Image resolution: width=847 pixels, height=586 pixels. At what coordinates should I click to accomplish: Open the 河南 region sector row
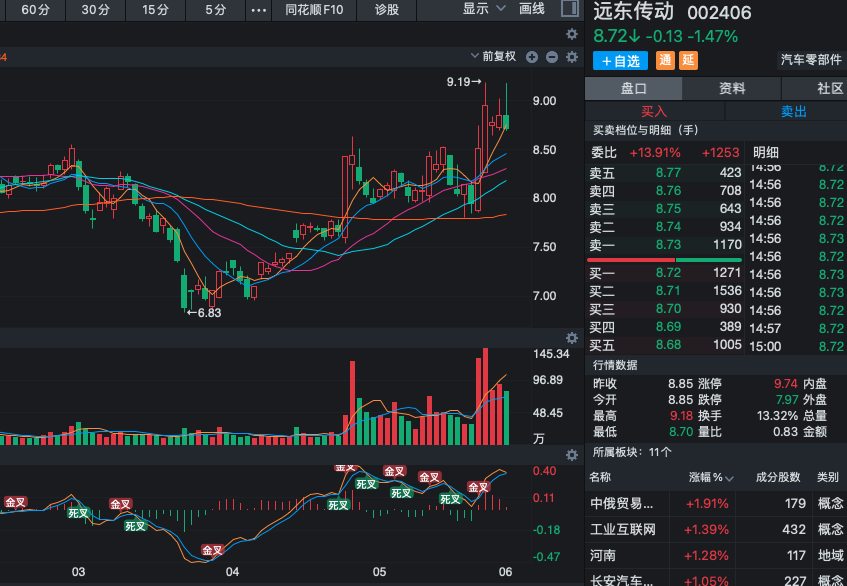(716, 556)
